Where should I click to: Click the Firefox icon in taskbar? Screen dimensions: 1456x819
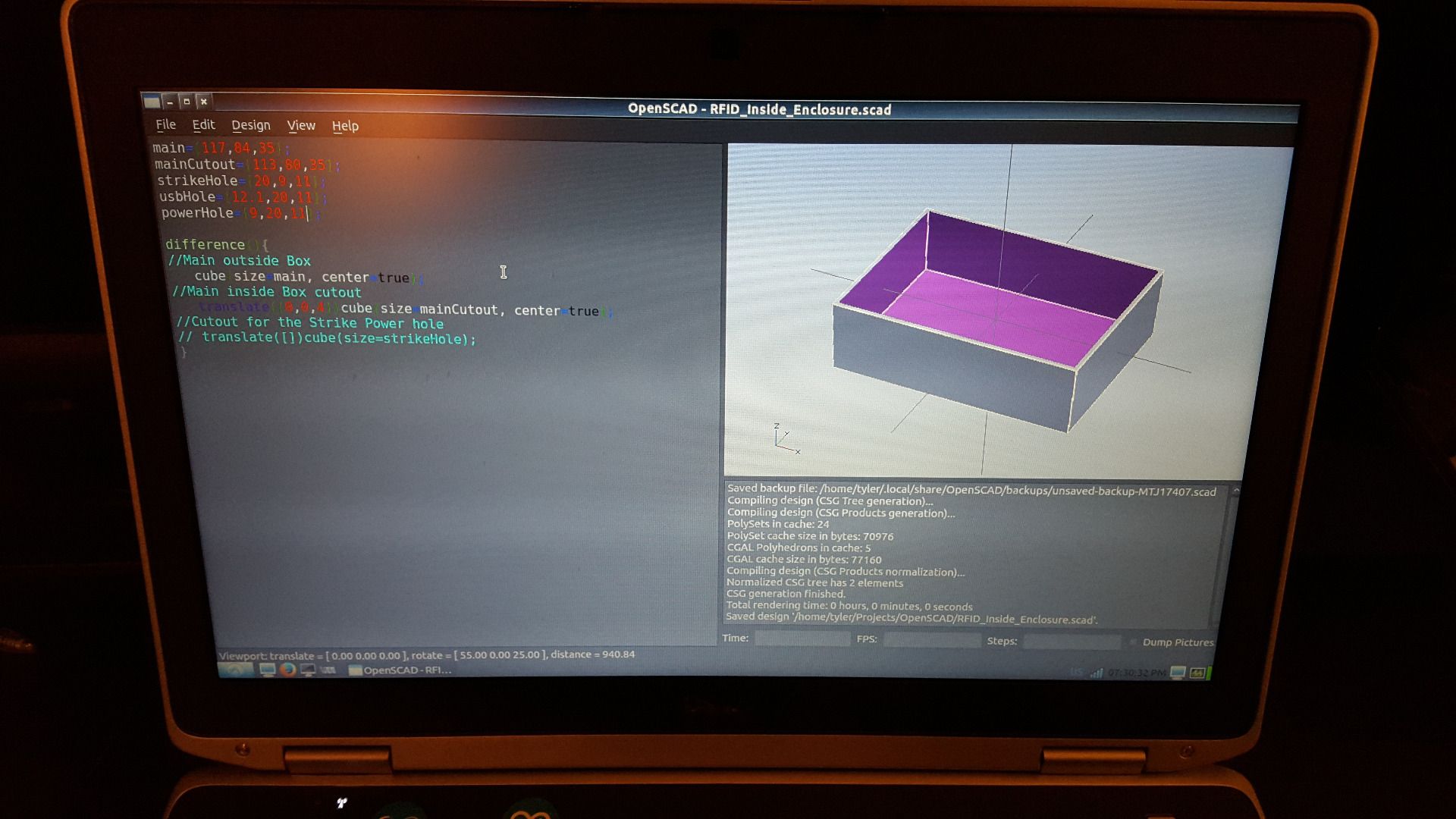pyautogui.click(x=287, y=670)
